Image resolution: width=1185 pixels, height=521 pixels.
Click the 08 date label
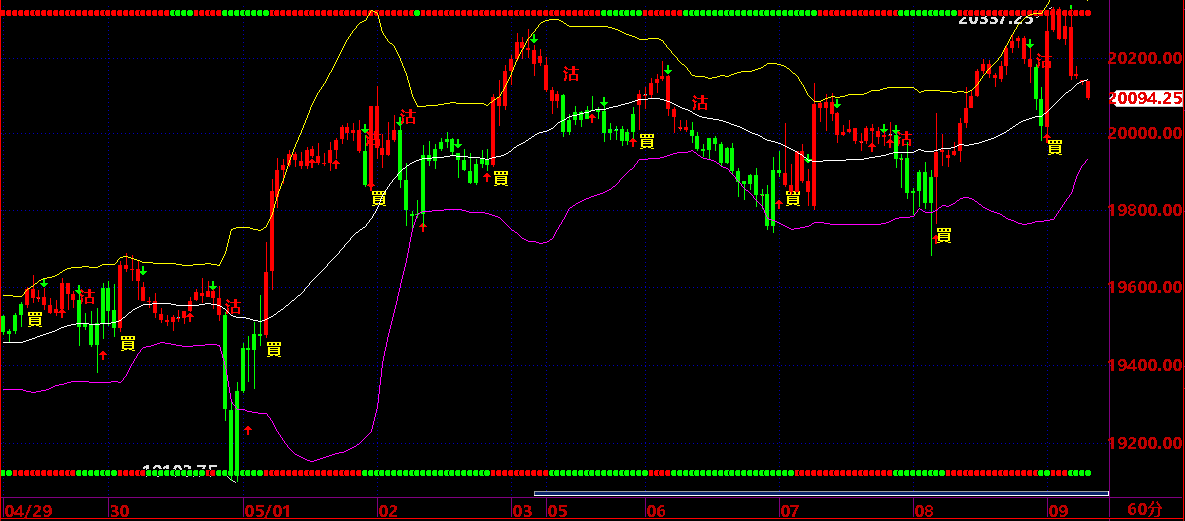[x=923, y=511]
